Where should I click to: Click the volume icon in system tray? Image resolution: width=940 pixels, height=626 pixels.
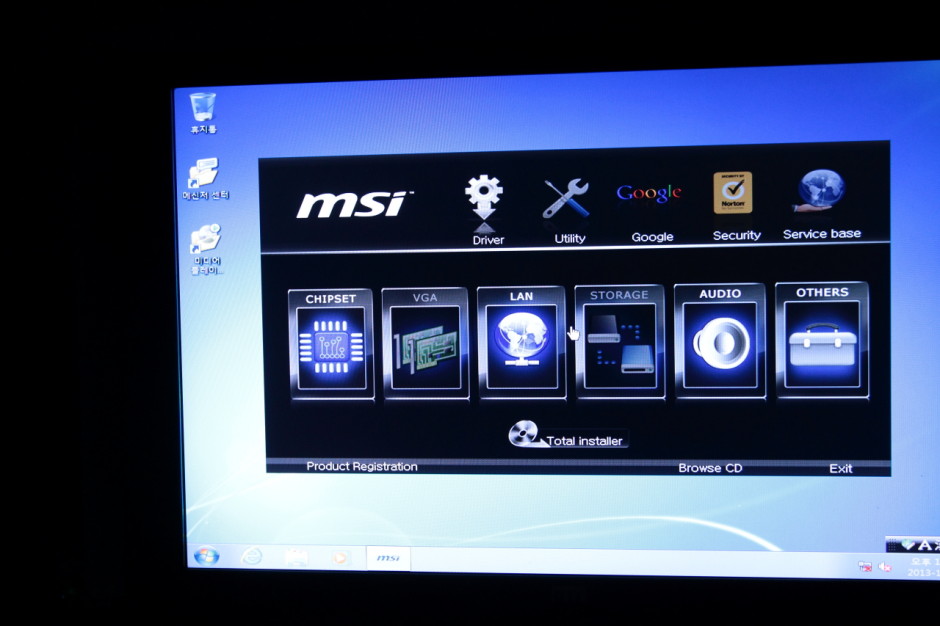[884, 568]
